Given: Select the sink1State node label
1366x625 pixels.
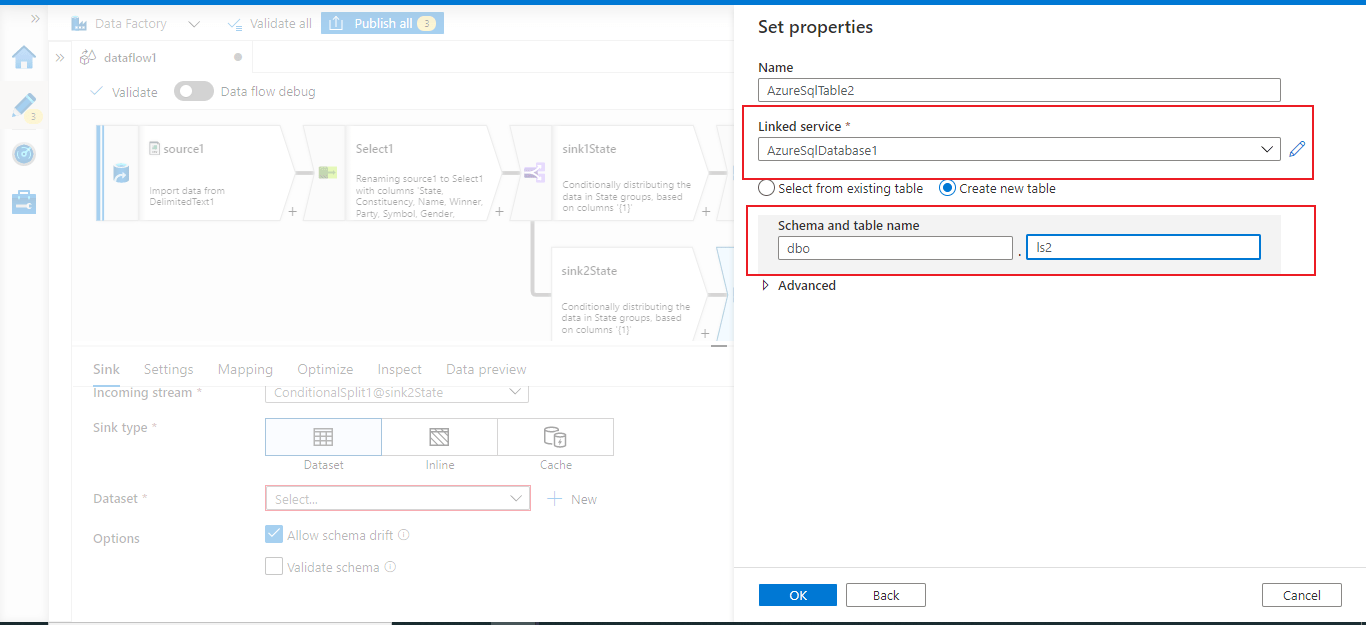Looking at the screenshot, I should (x=589, y=149).
